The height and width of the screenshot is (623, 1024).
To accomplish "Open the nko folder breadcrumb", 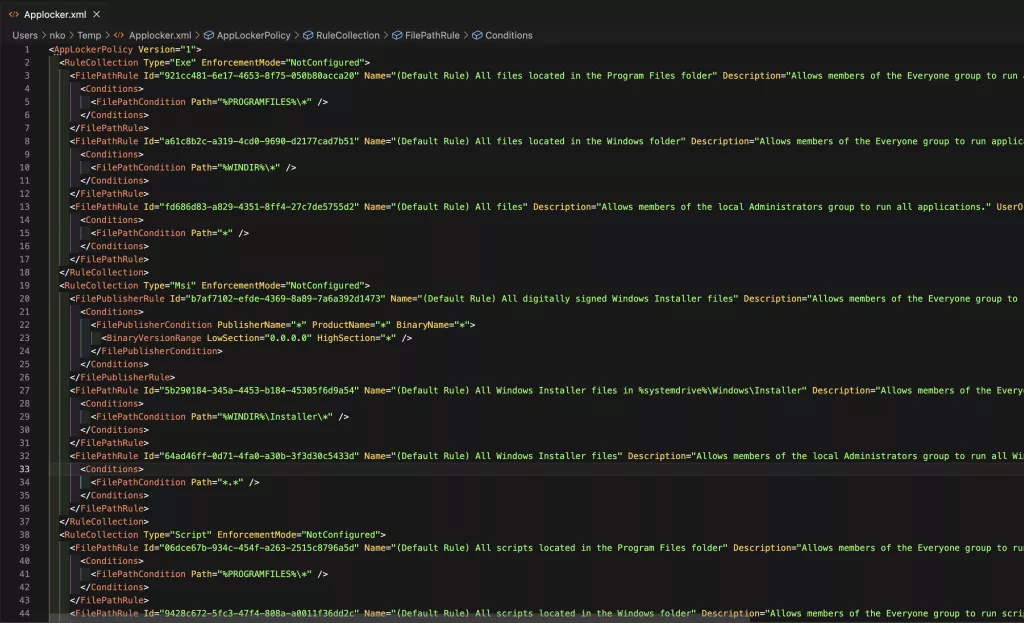I will [x=58, y=35].
